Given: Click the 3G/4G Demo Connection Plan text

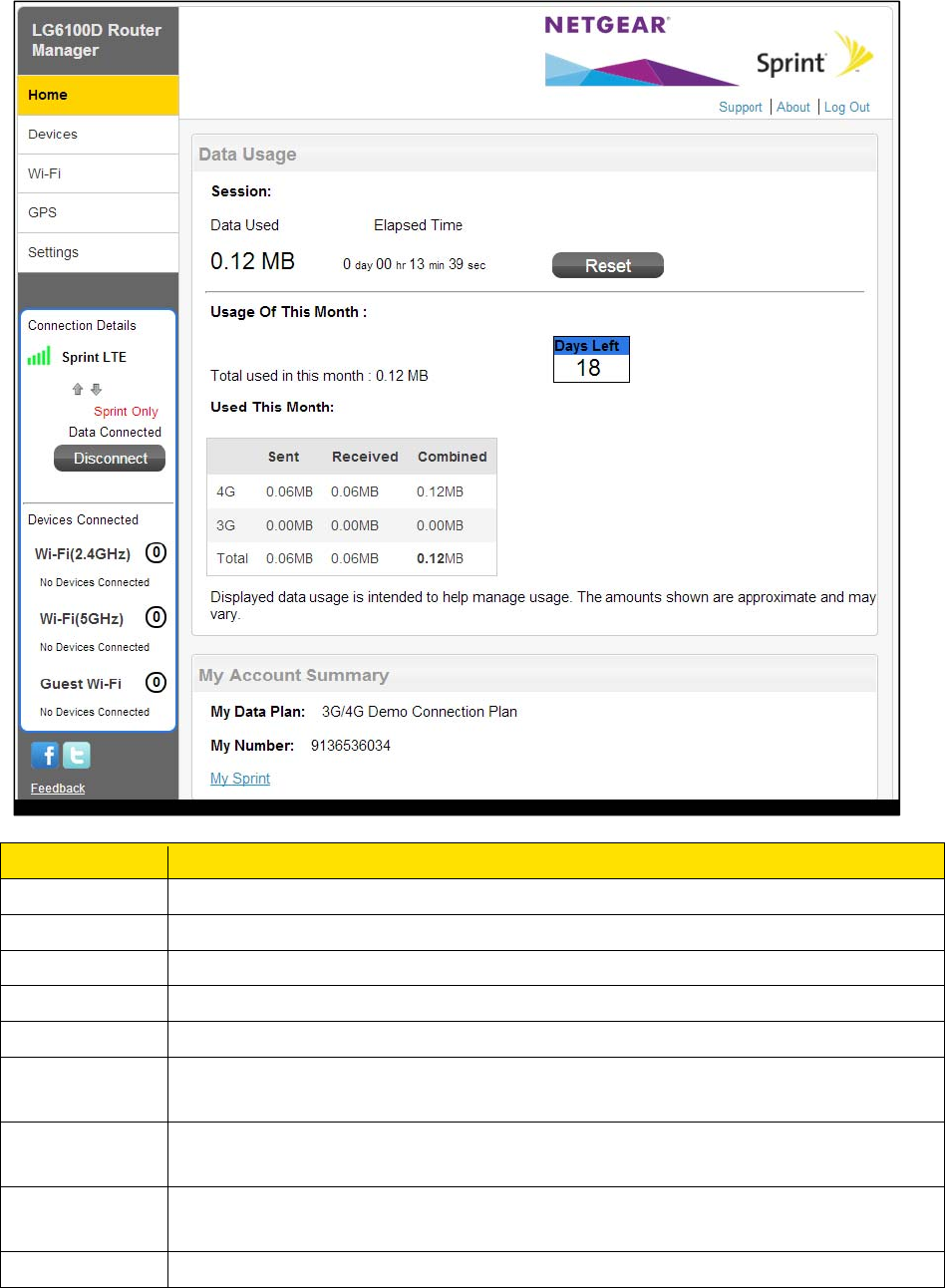Looking at the screenshot, I should 420,712.
